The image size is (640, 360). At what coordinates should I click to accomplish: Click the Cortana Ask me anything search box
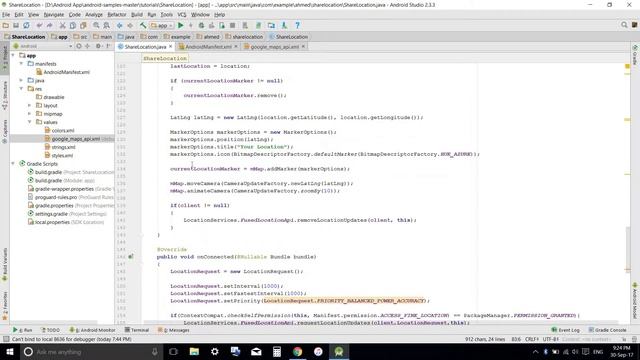pyautogui.click(x=91, y=351)
